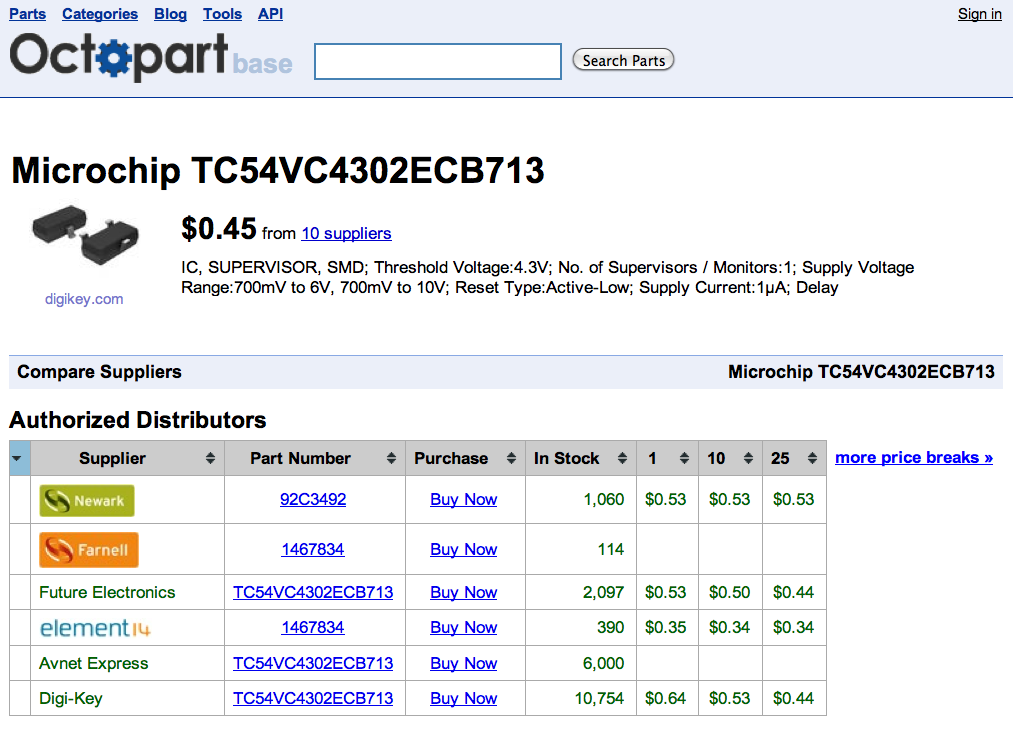Open Farnell part number 1467834
Image resolution: width=1013 pixels, height=738 pixels.
[x=313, y=549]
